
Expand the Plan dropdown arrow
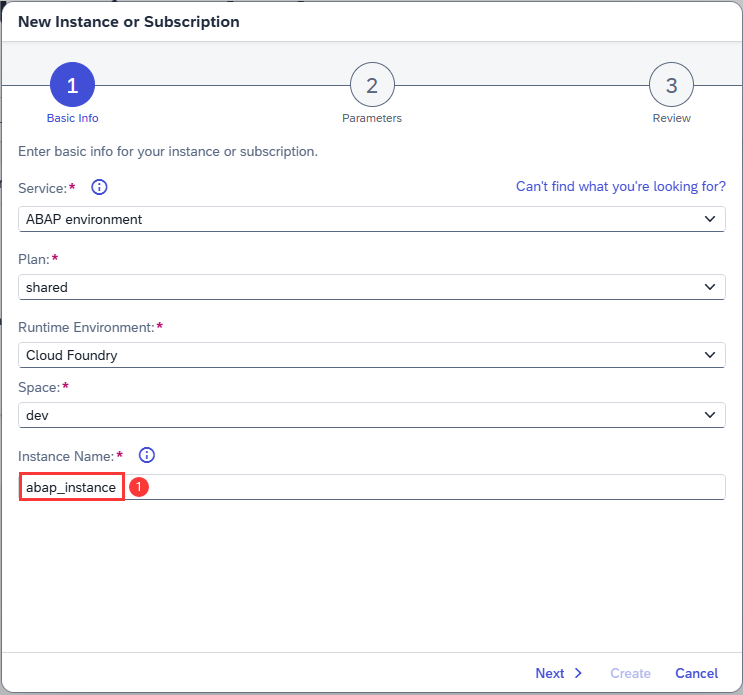pyautogui.click(x=709, y=287)
